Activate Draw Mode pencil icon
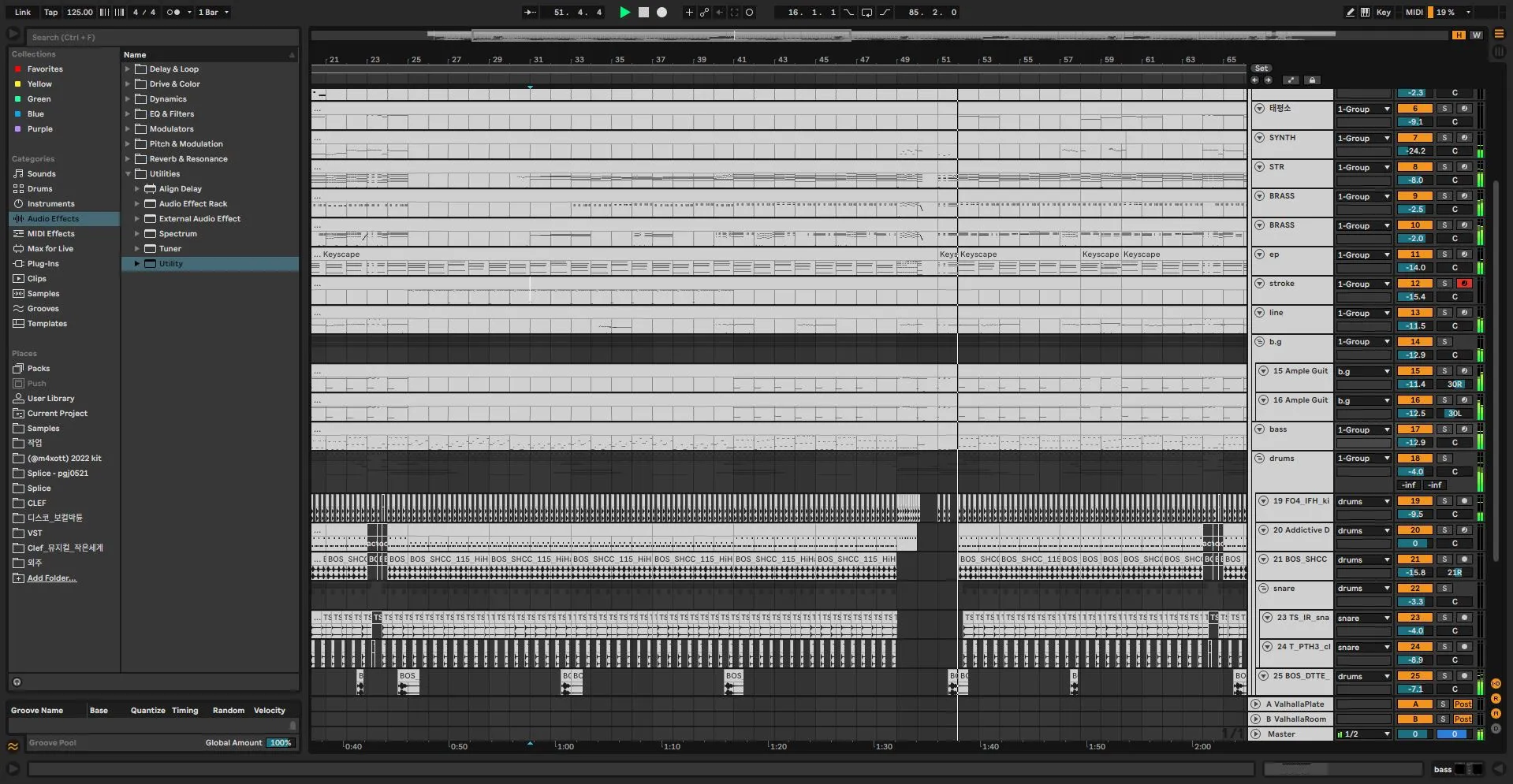 (x=1350, y=12)
